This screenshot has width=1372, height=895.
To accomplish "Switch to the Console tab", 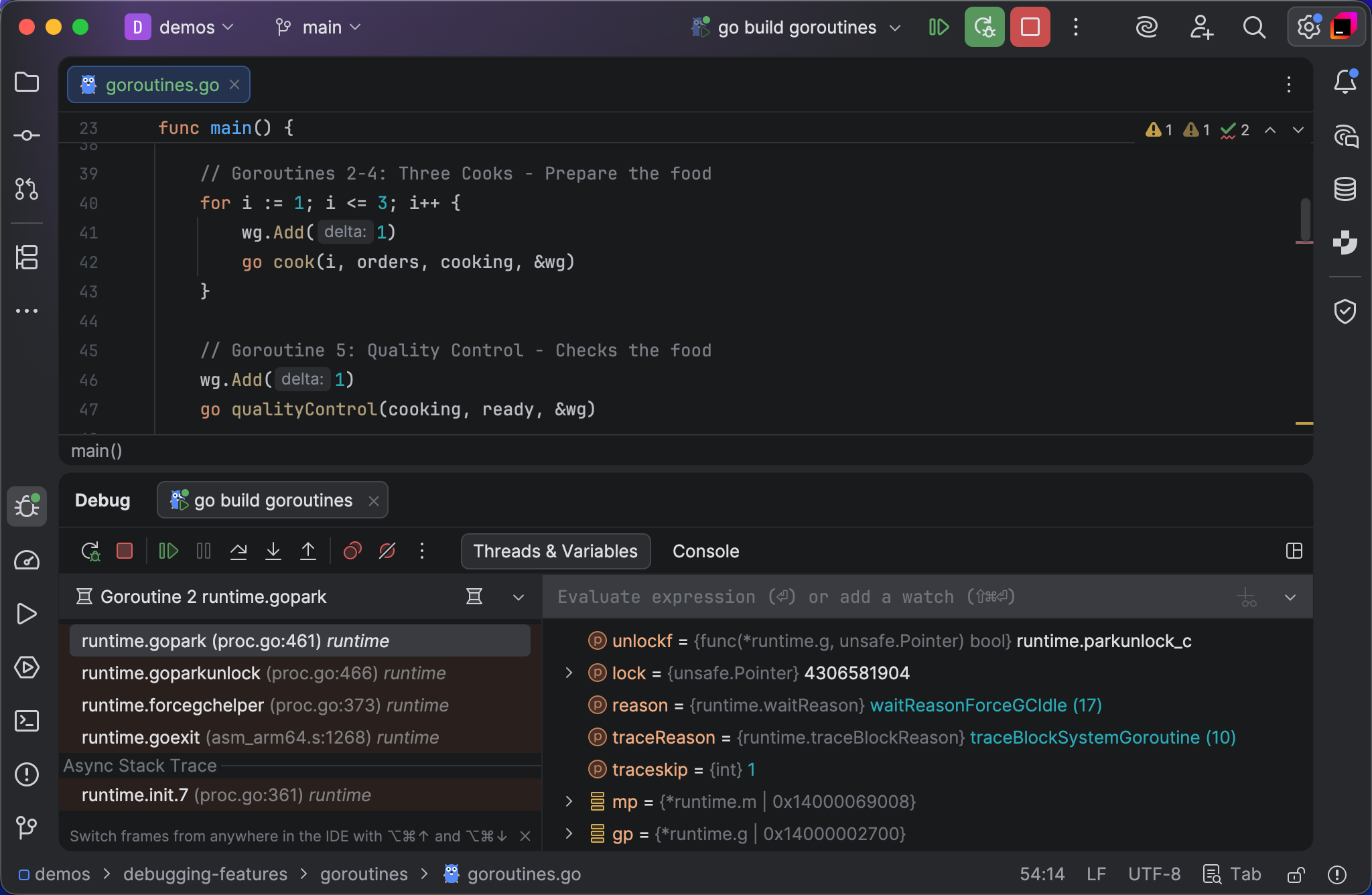I will [x=705, y=551].
